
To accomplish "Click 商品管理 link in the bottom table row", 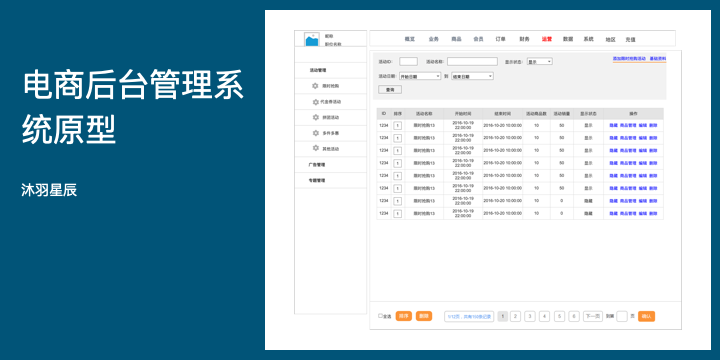I will point(628,214).
